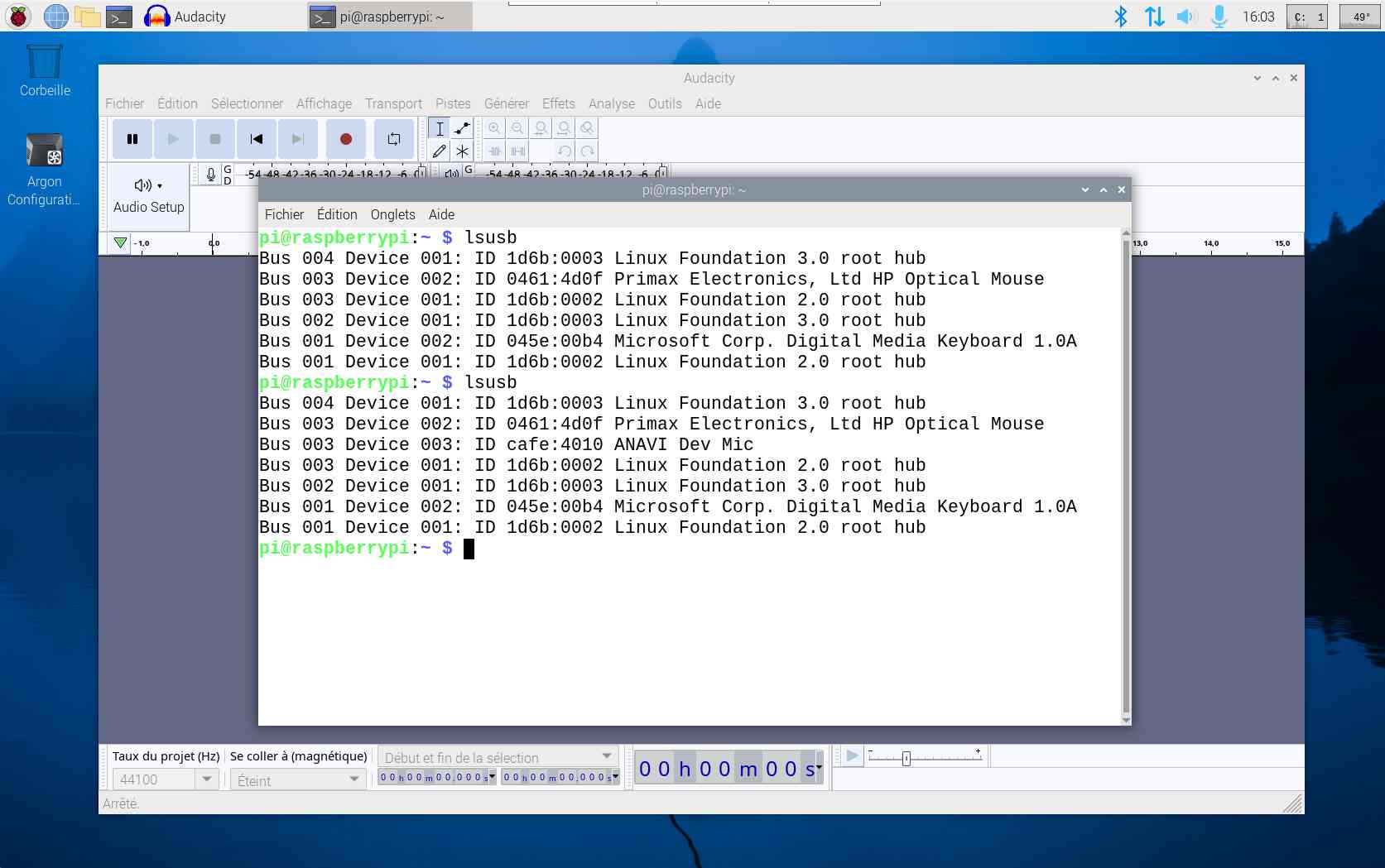Click Fit Selection to Width icon
Screen dimensions: 1385x868
pyautogui.click(x=541, y=128)
